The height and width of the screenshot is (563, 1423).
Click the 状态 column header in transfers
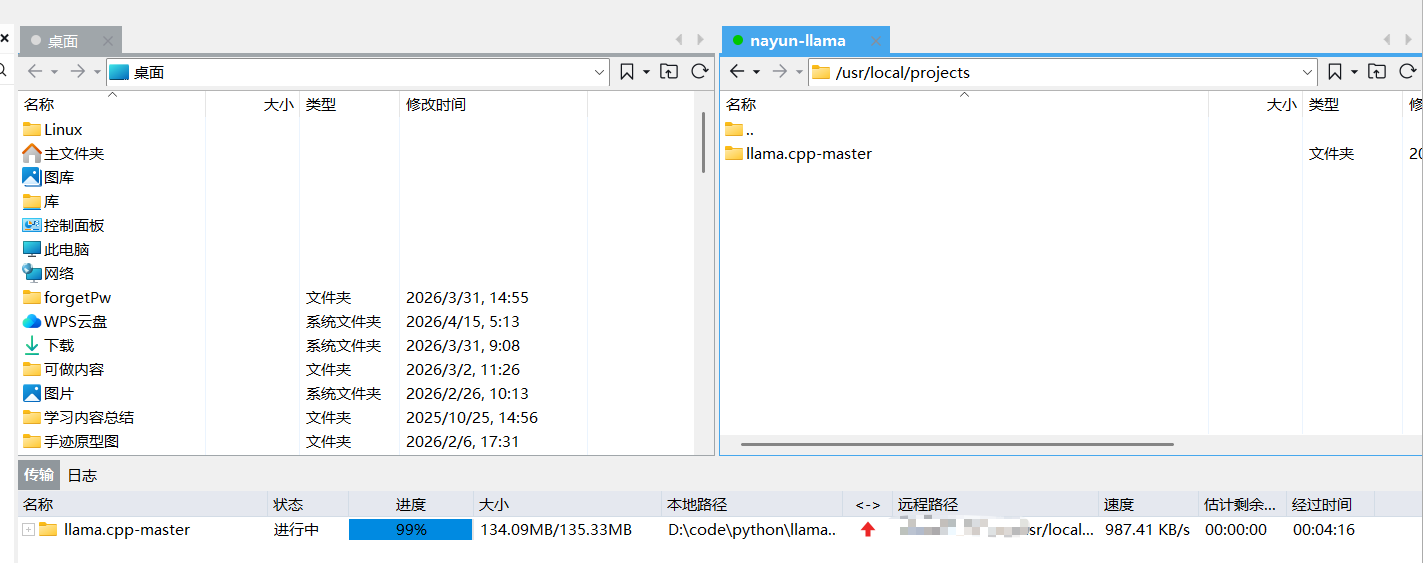[308, 504]
